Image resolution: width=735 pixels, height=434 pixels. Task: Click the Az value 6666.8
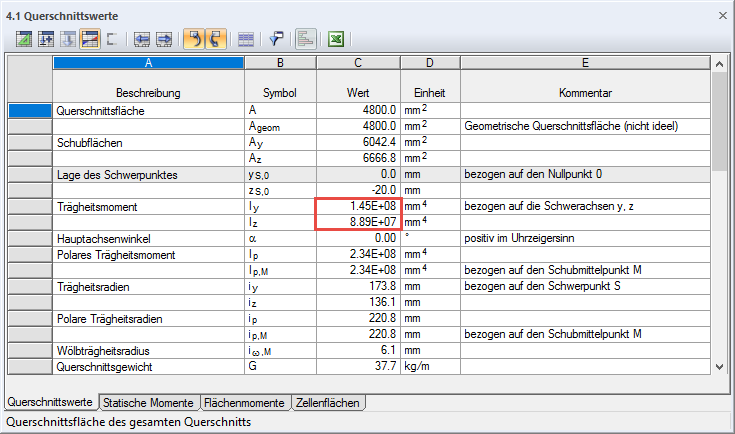358,158
